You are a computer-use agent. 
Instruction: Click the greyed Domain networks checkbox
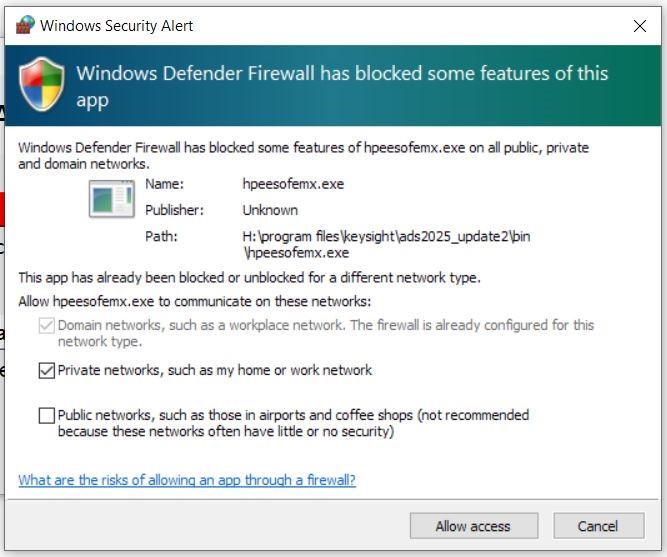tap(47, 326)
